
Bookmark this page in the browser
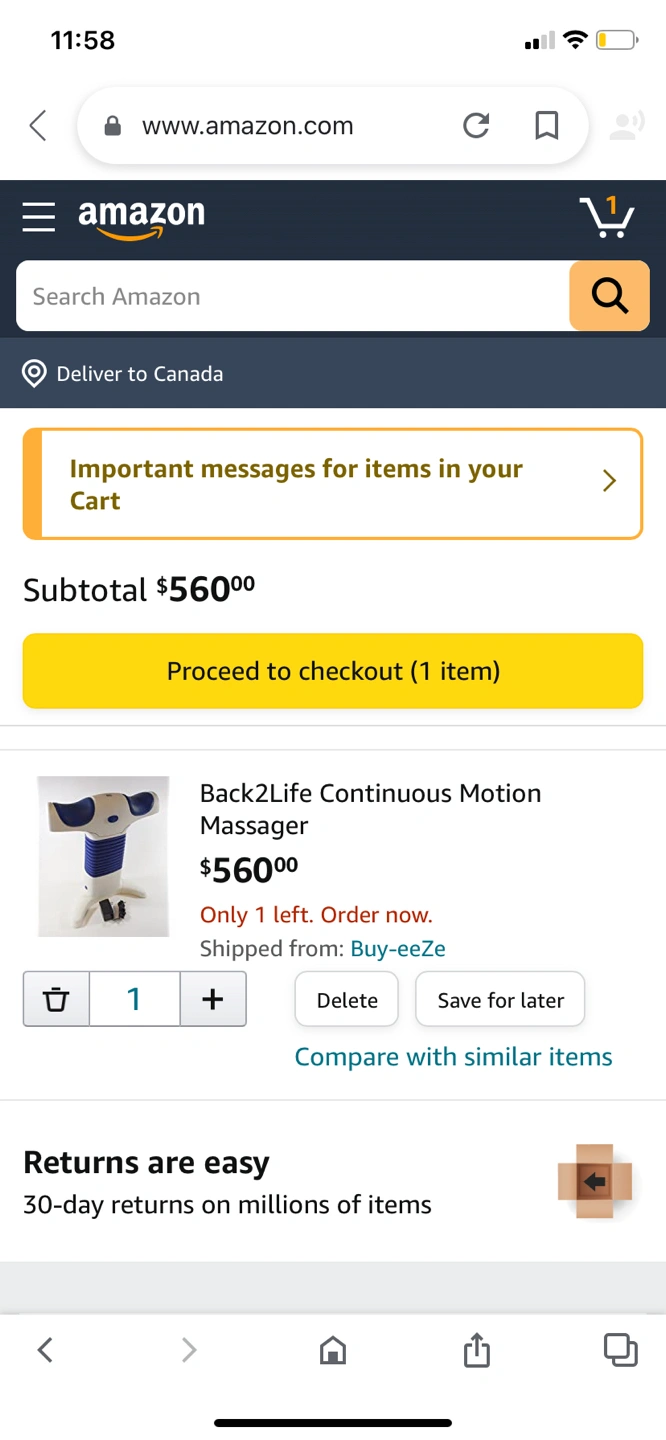tap(546, 126)
